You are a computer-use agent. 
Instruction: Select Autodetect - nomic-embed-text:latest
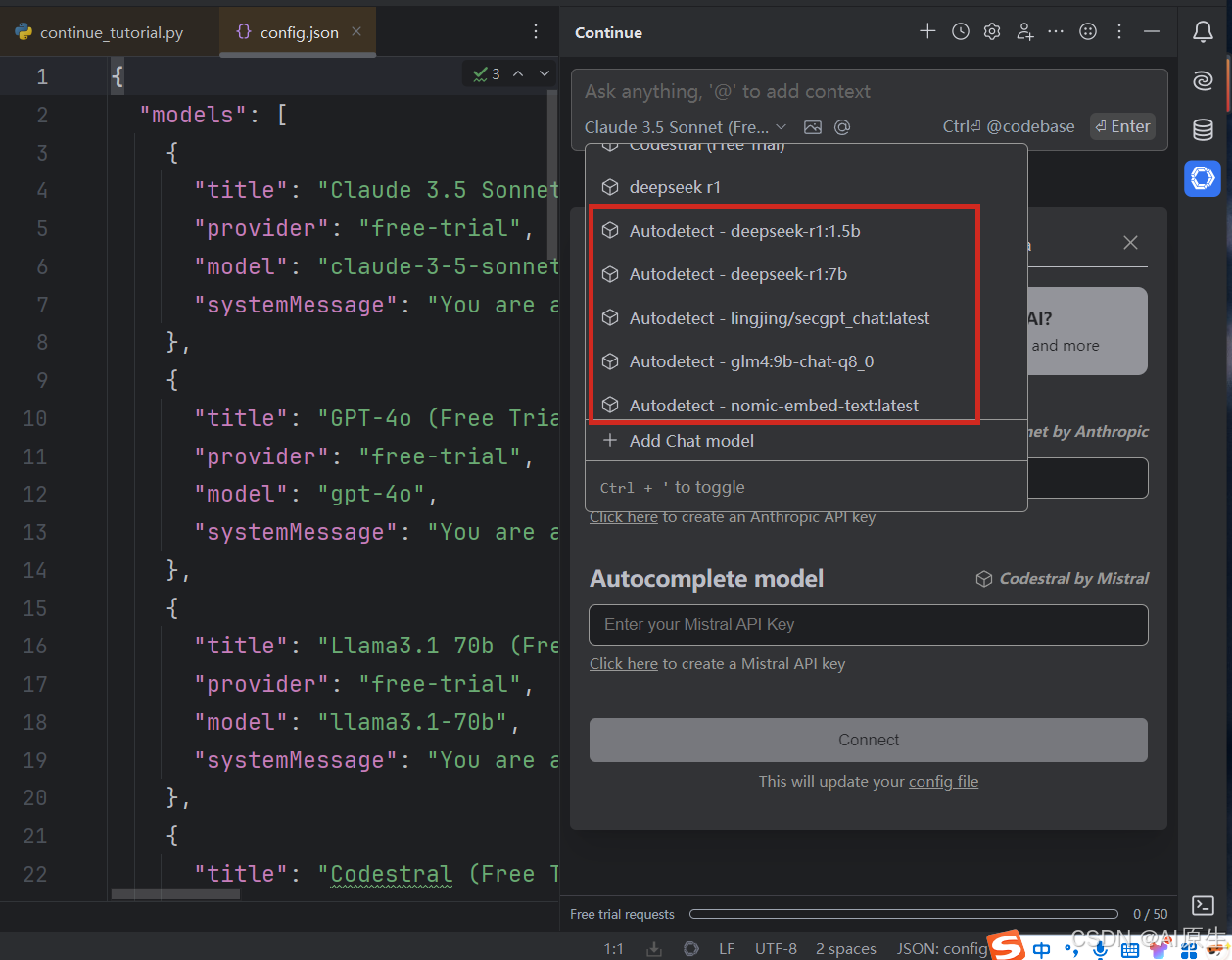pyautogui.click(x=806, y=405)
